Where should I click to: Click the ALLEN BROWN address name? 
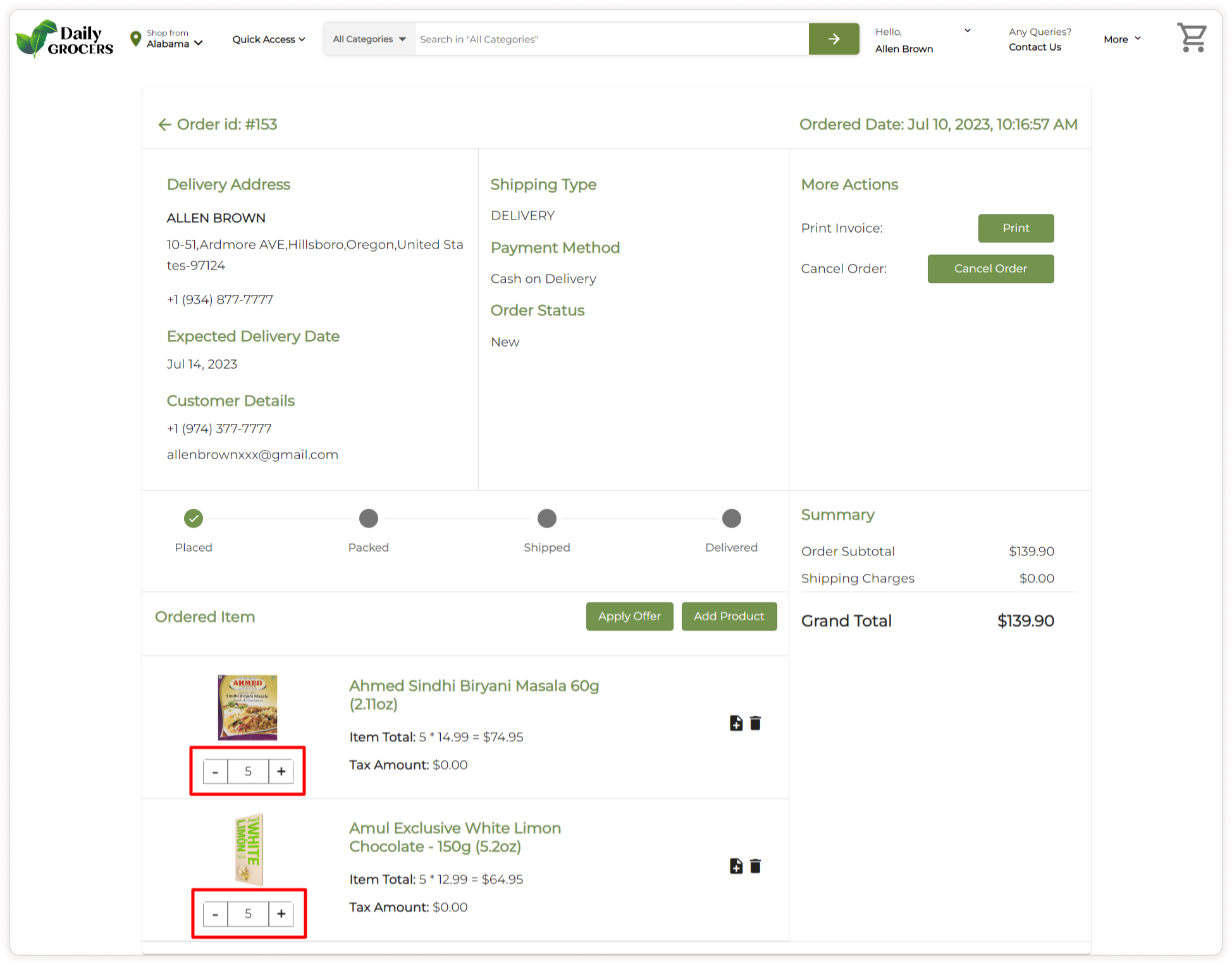tap(216, 218)
